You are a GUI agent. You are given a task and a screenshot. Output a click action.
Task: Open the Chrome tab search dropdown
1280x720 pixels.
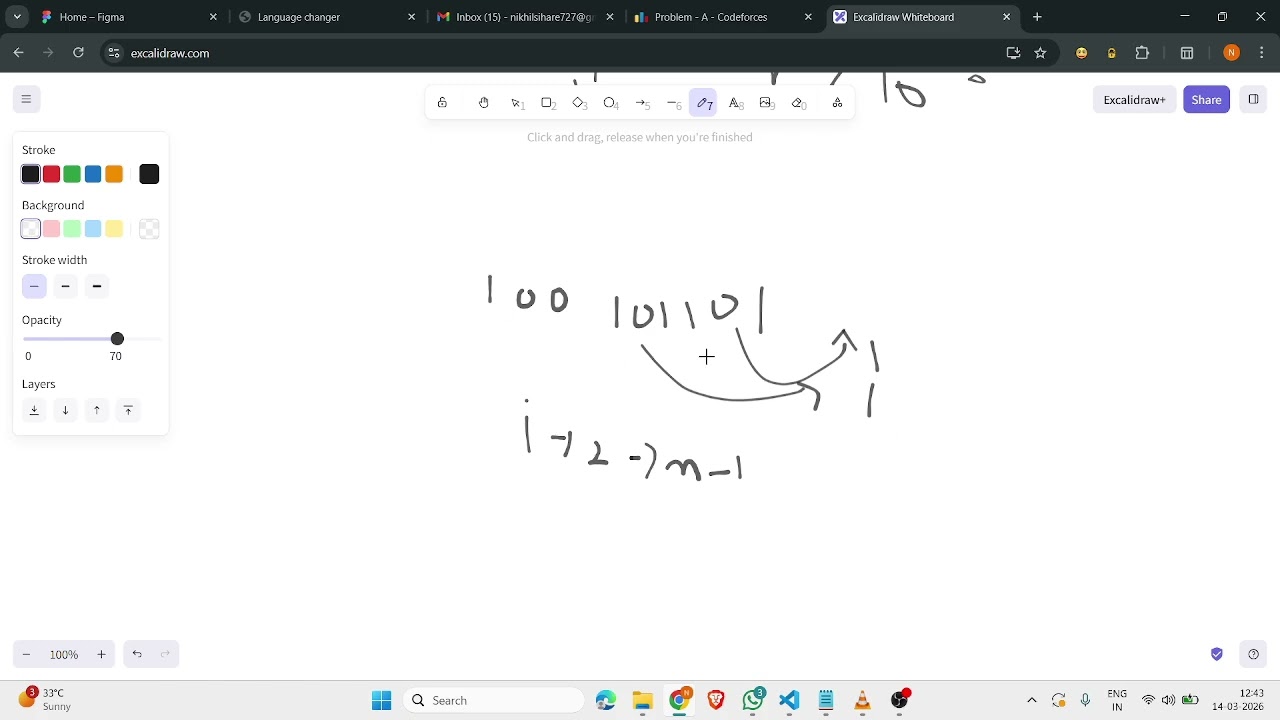click(x=17, y=17)
